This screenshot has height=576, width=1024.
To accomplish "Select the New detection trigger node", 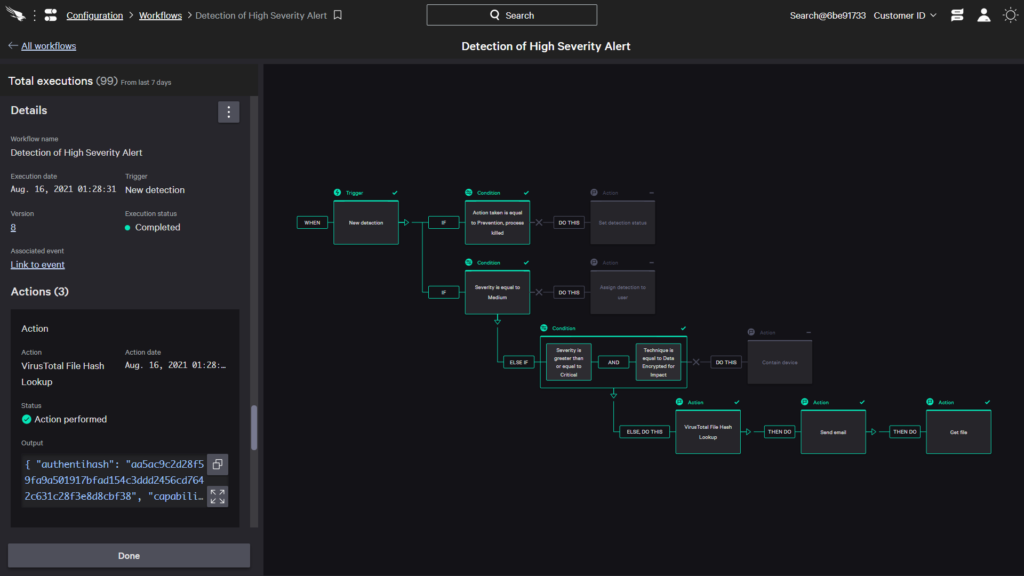I will (x=365, y=222).
